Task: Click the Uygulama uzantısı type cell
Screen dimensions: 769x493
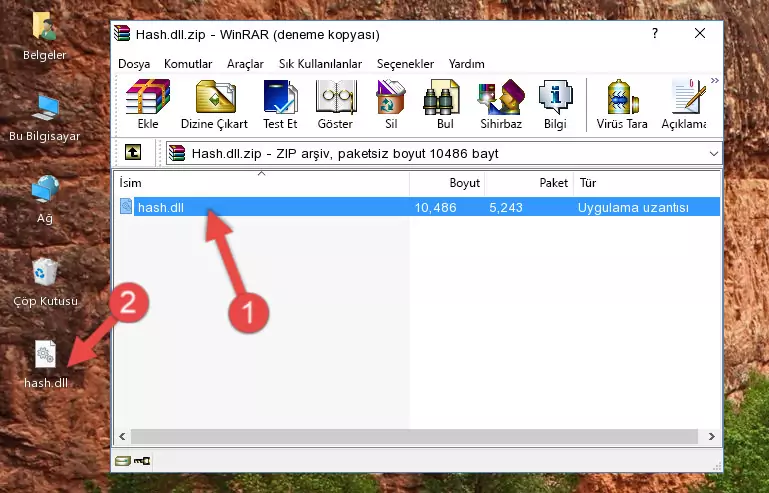Action: [633, 208]
